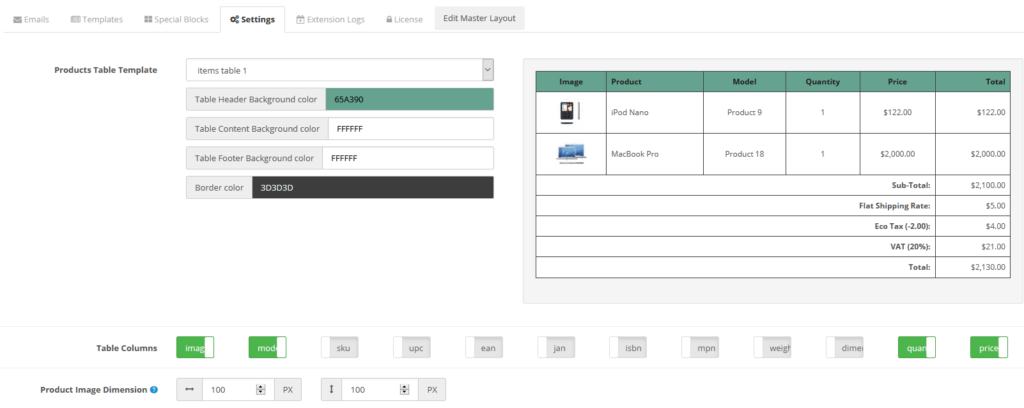Enable the isbn column switch
1024x408 pixels.
click(628, 347)
